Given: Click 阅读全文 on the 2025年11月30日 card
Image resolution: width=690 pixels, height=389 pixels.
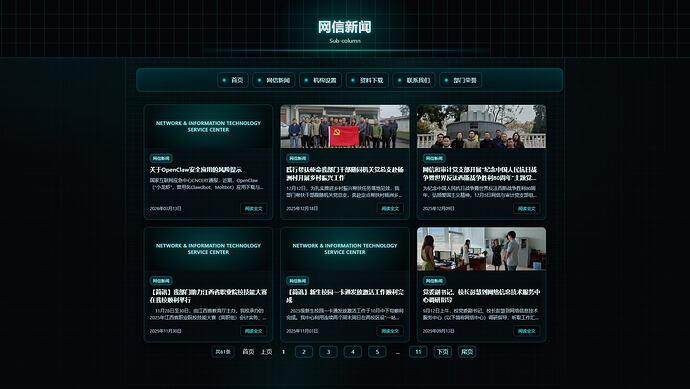Looking at the screenshot, I should point(253,331).
